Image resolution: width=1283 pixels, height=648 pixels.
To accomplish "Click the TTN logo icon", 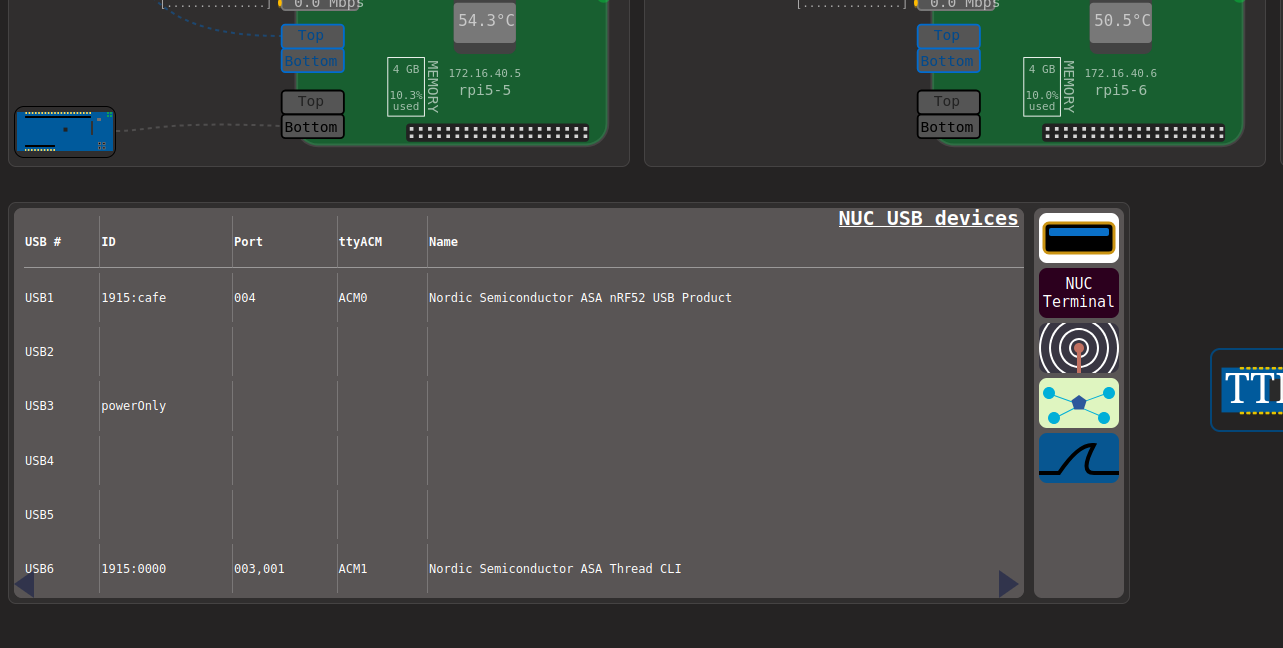I will tap(1248, 390).
